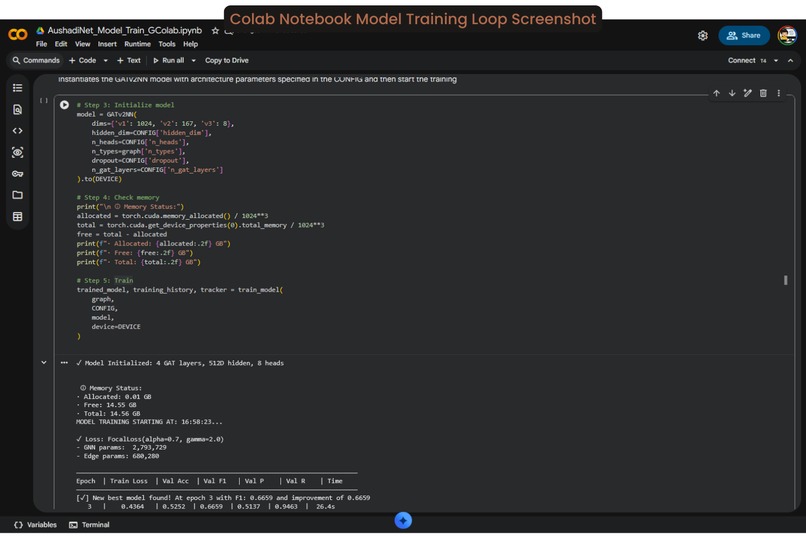Screen dimensions: 806x537
Task: Click the '# Step 4: Check memory' comment
Action: 118,197
